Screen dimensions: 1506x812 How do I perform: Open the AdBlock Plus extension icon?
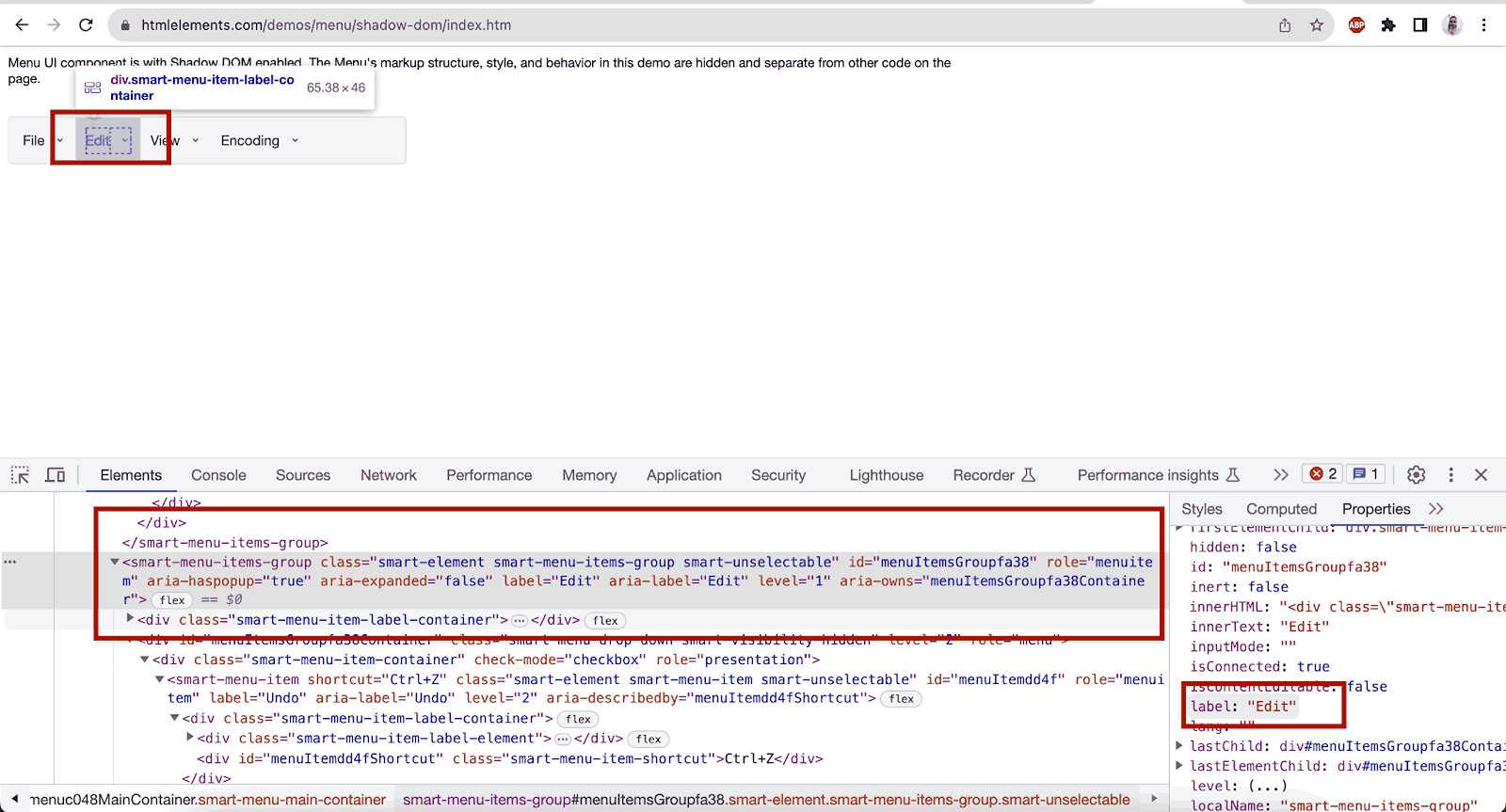pyautogui.click(x=1356, y=25)
